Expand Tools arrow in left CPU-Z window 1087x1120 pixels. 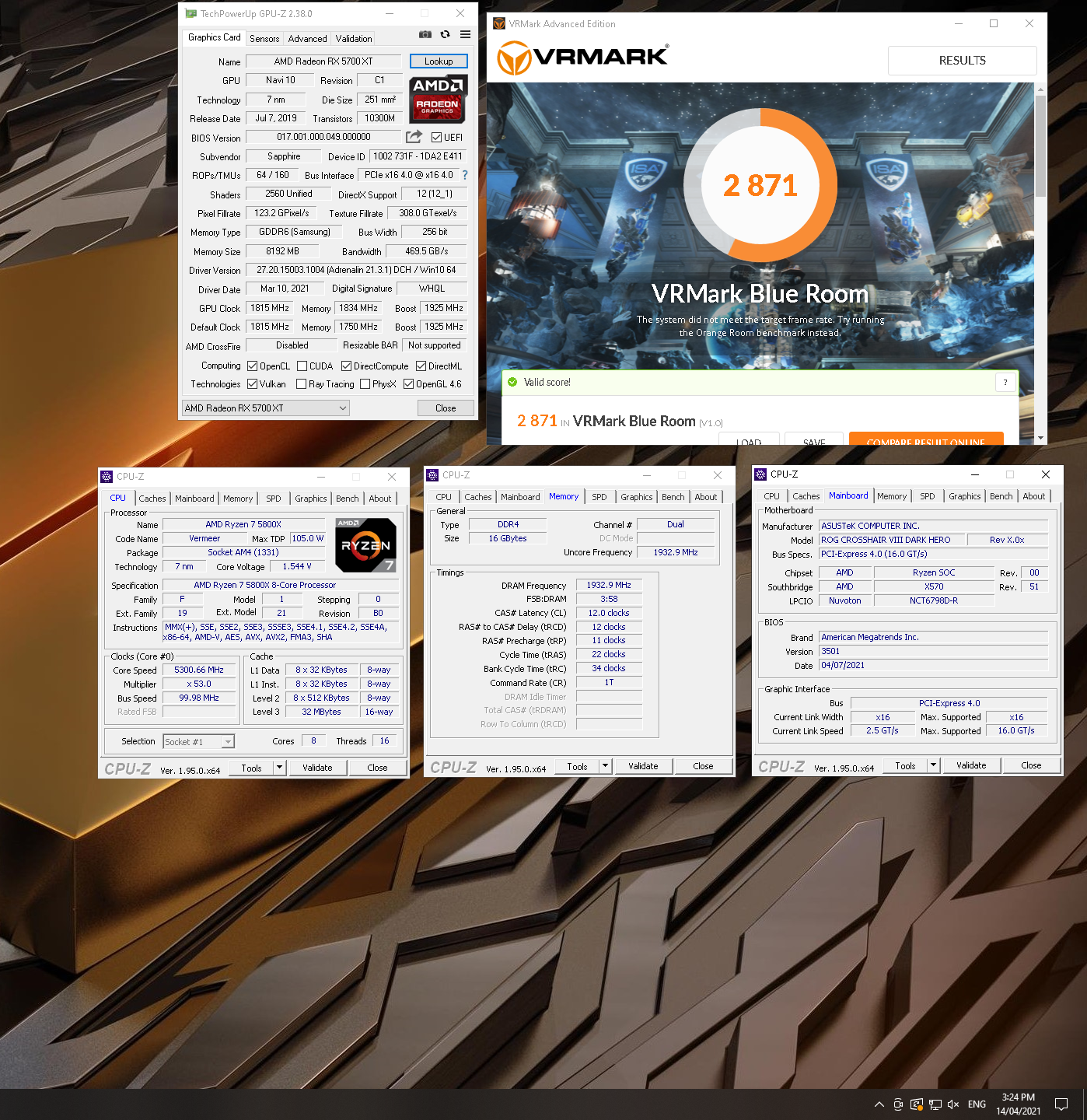(279, 768)
